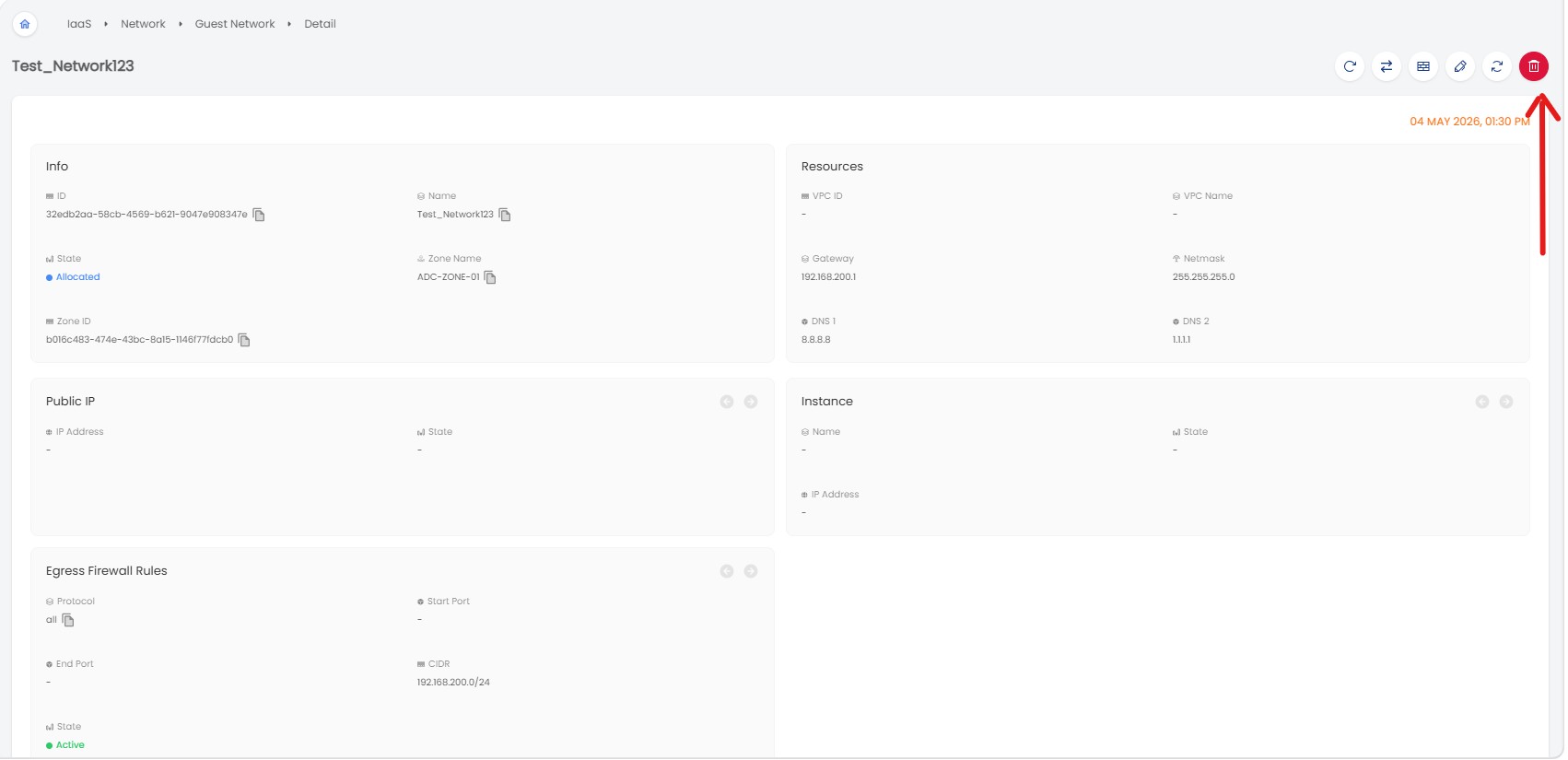Click the gateway value 192.168.200.1
This screenshot has height=760, width=1568.
(x=828, y=277)
